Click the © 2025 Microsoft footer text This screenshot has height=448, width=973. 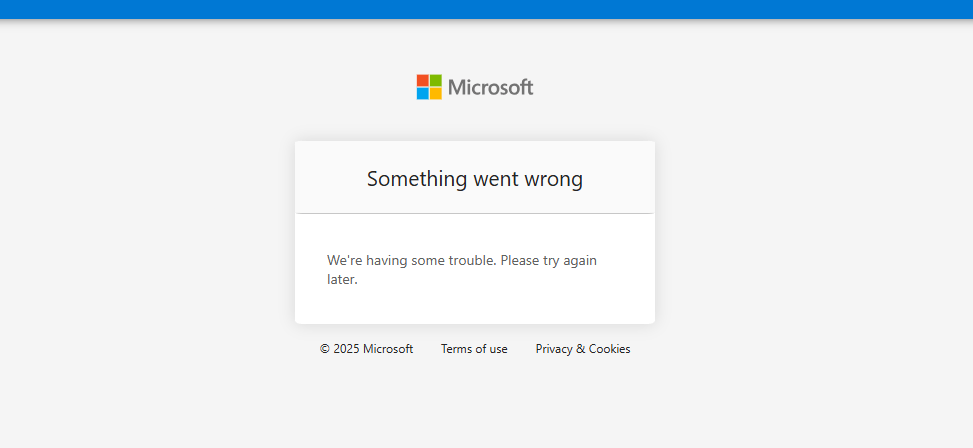coord(366,349)
